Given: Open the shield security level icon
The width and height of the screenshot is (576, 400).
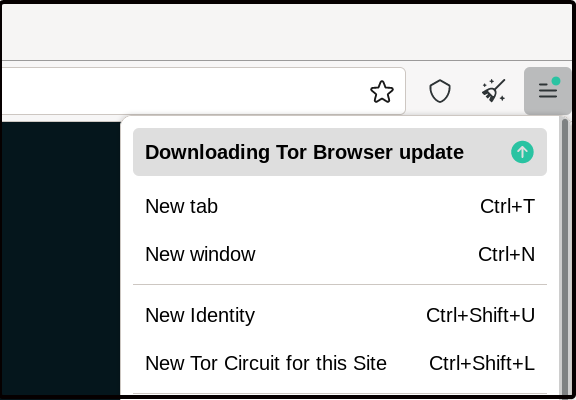Looking at the screenshot, I should click(x=440, y=91).
